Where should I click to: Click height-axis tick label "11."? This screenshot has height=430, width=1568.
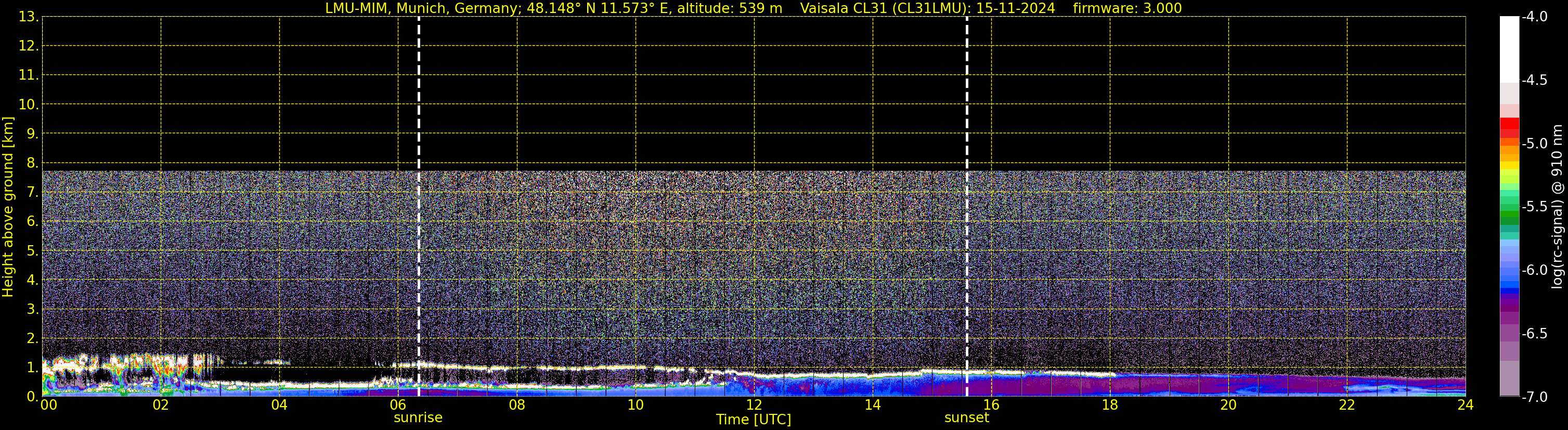click(29, 75)
